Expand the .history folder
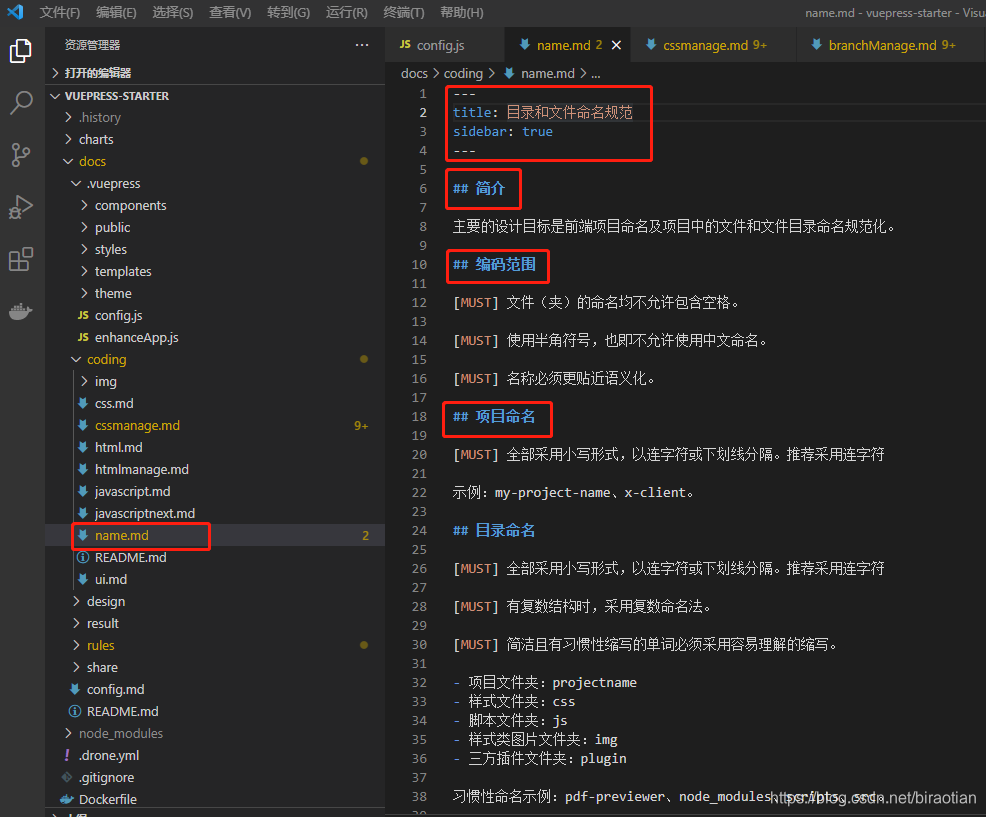Image resolution: width=986 pixels, height=817 pixels. [x=215, y=117]
